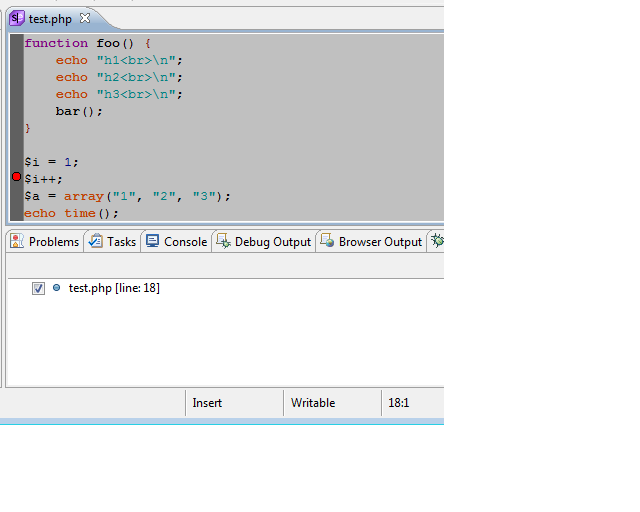Click the '$a = array("1", "2", "3");' line

pos(127,196)
